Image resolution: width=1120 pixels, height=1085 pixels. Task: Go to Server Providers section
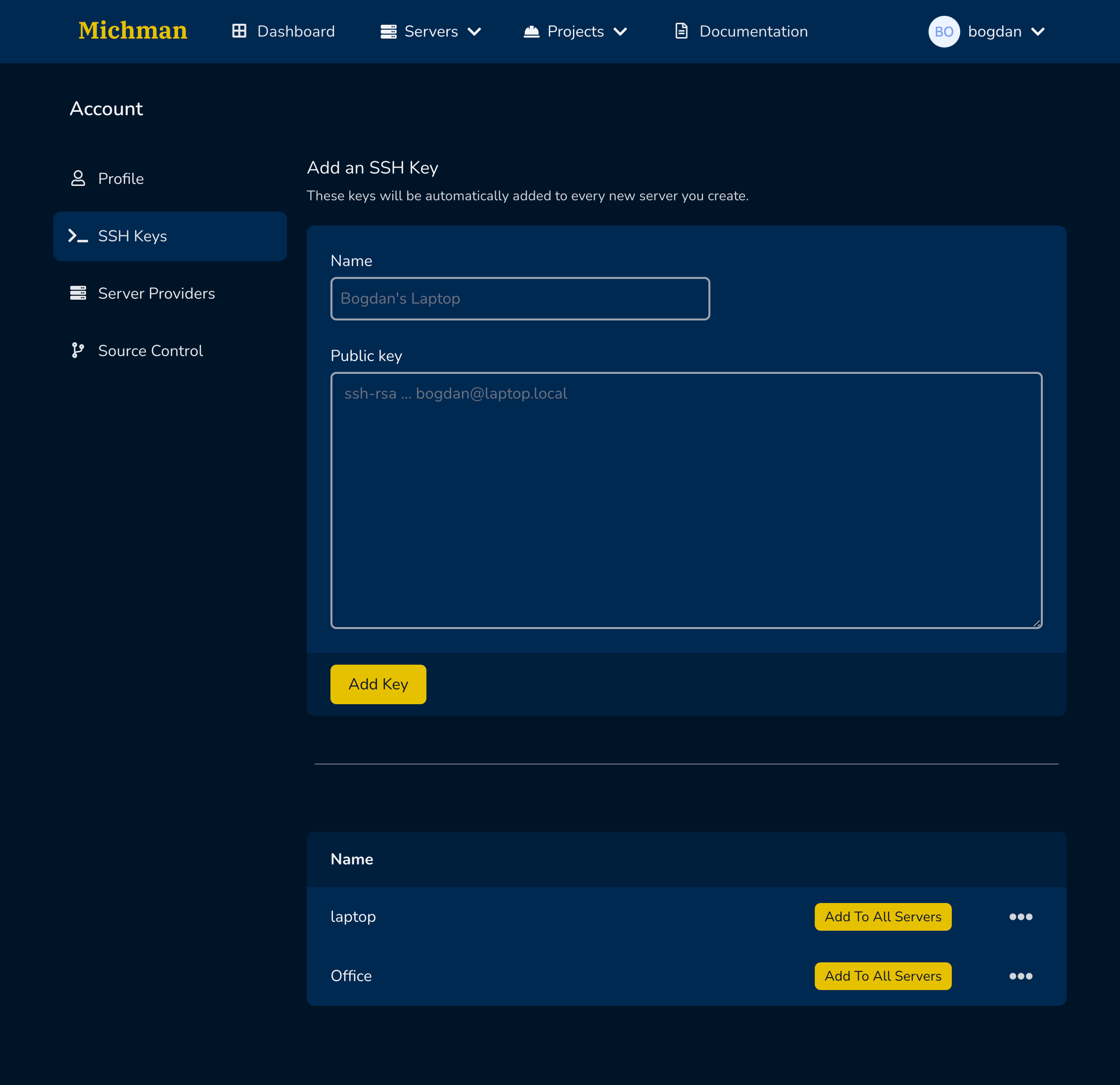point(156,293)
